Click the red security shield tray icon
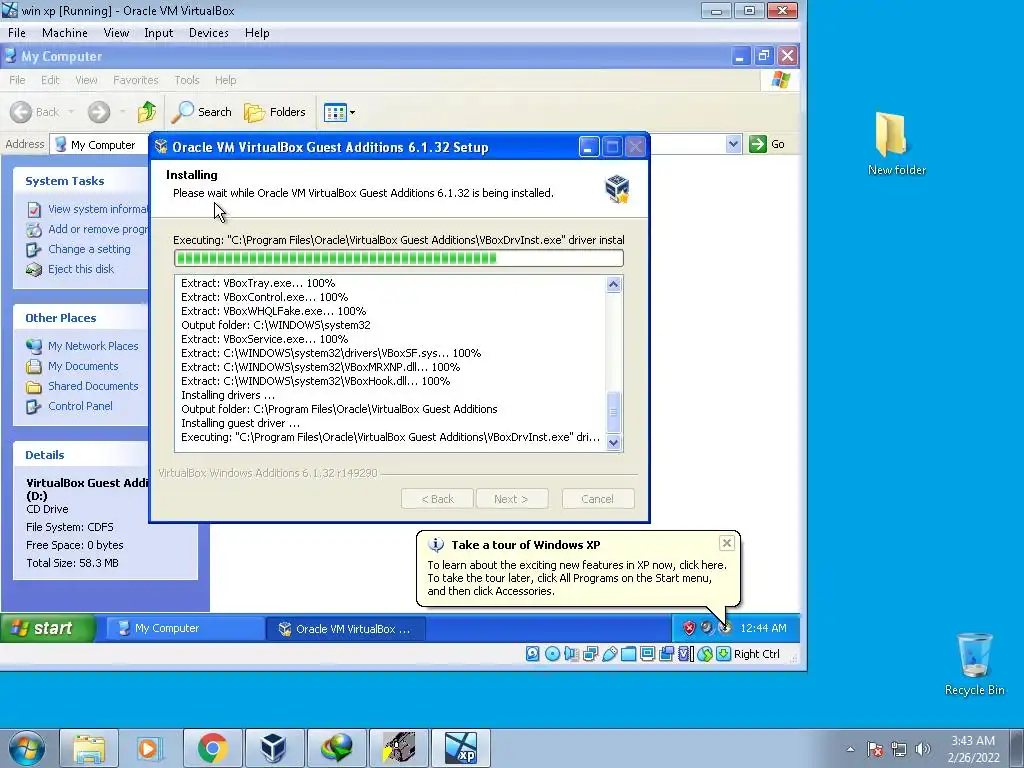Viewport: 1024px width, 768px height. [689, 628]
